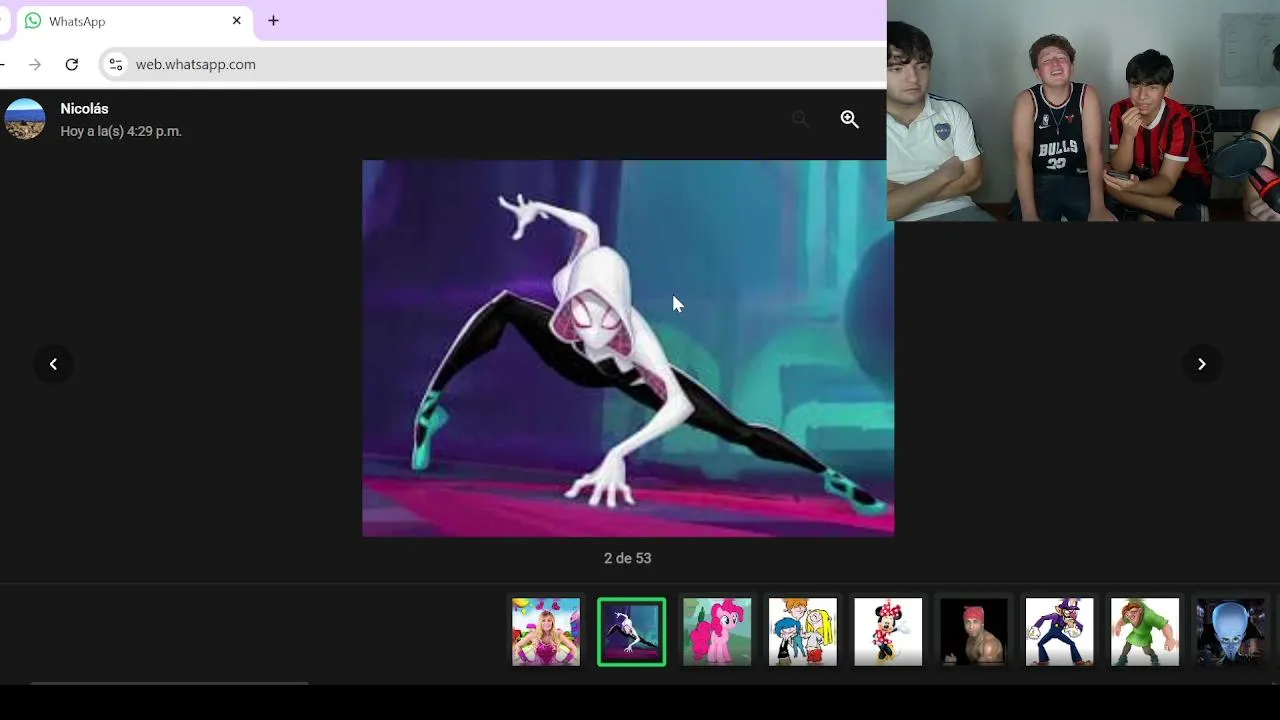Screen dimensions: 1280x720
Task: Go to the previous image arrow
Action: (53, 364)
